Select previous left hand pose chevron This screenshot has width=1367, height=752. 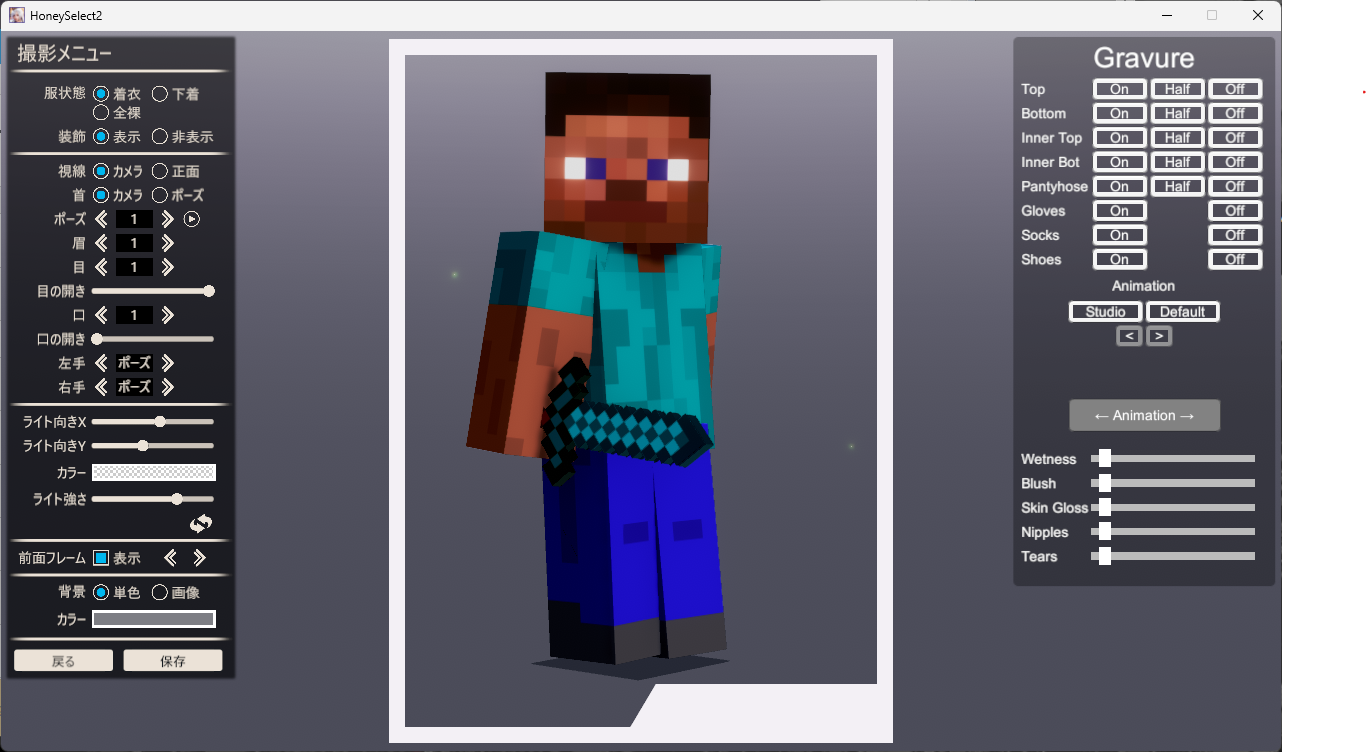(x=101, y=363)
